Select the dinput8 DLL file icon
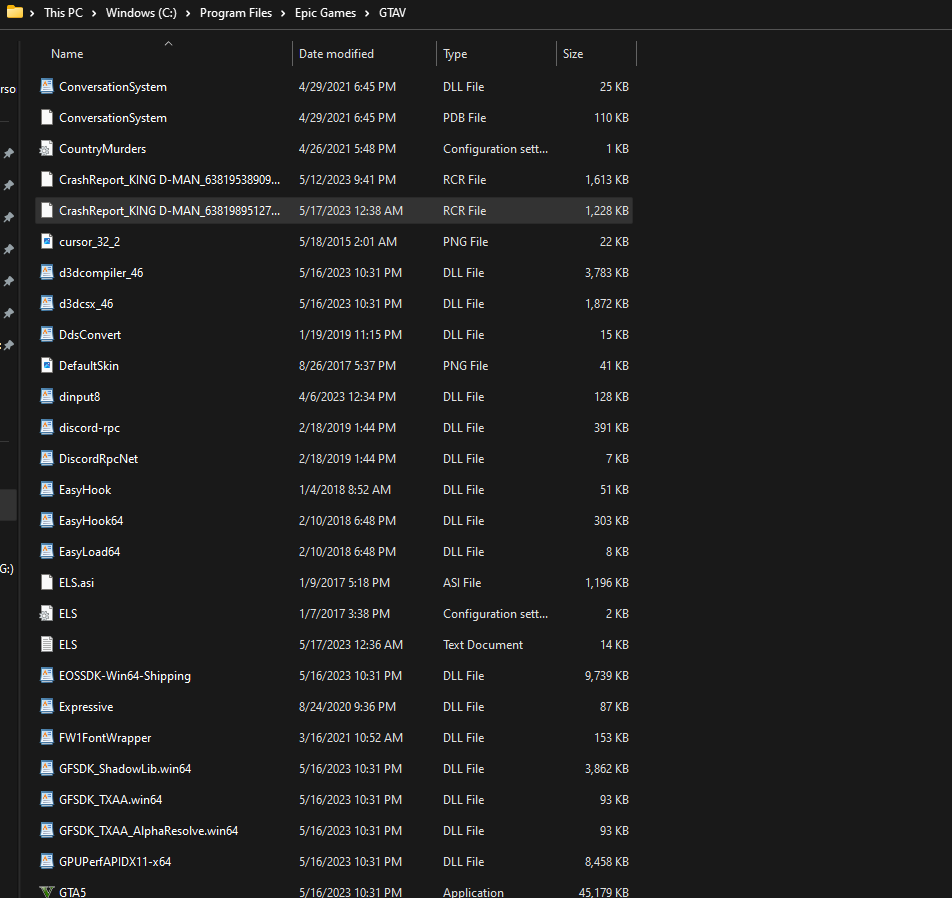 click(x=46, y=397)
